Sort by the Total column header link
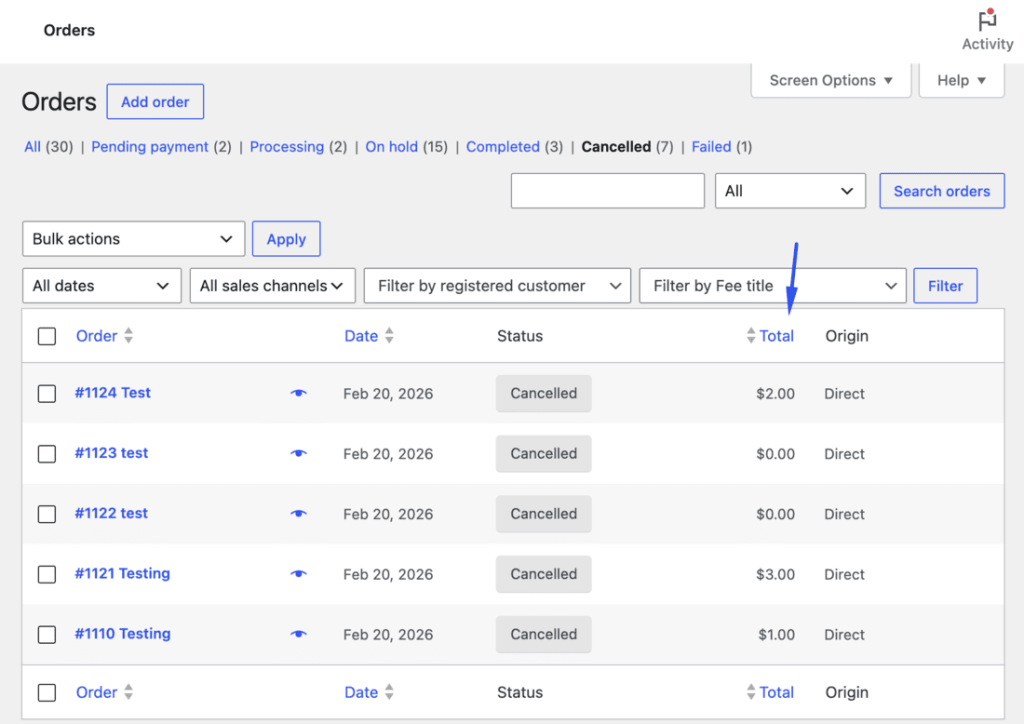Image resolution: width=1024 pixels, height=724 pixels. point(776,336)
